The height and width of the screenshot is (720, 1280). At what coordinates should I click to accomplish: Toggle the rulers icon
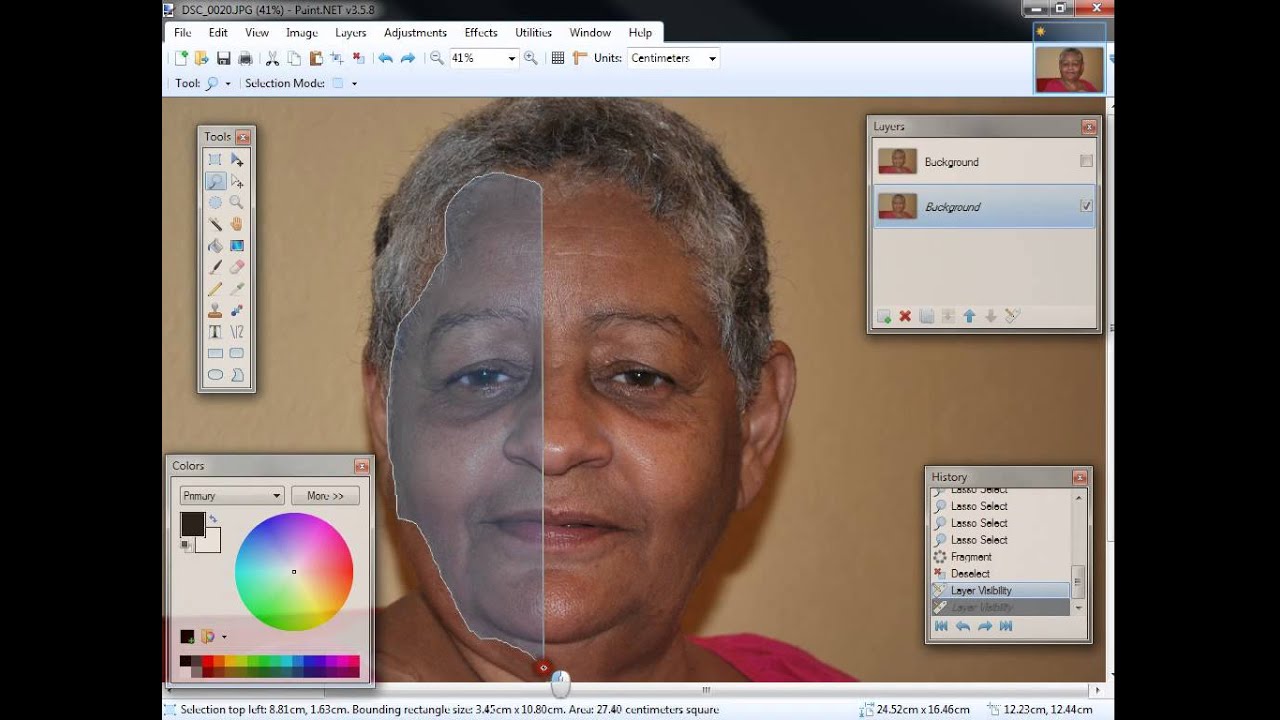[x=579, y=58]
